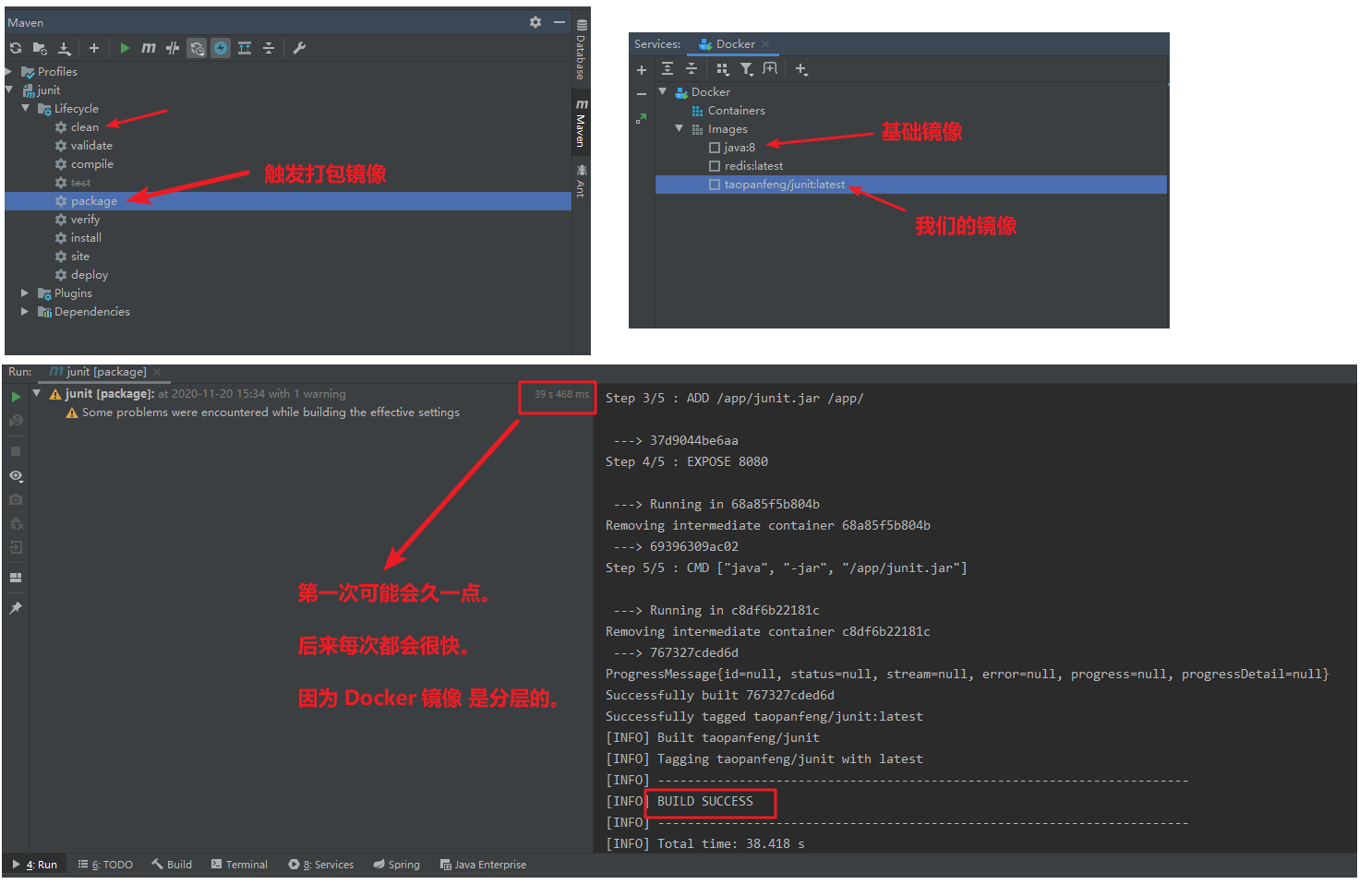1371x896 pixels.
Task: Check the taopanfeng/junit:latest image box
Action: [x=714, y=185]
